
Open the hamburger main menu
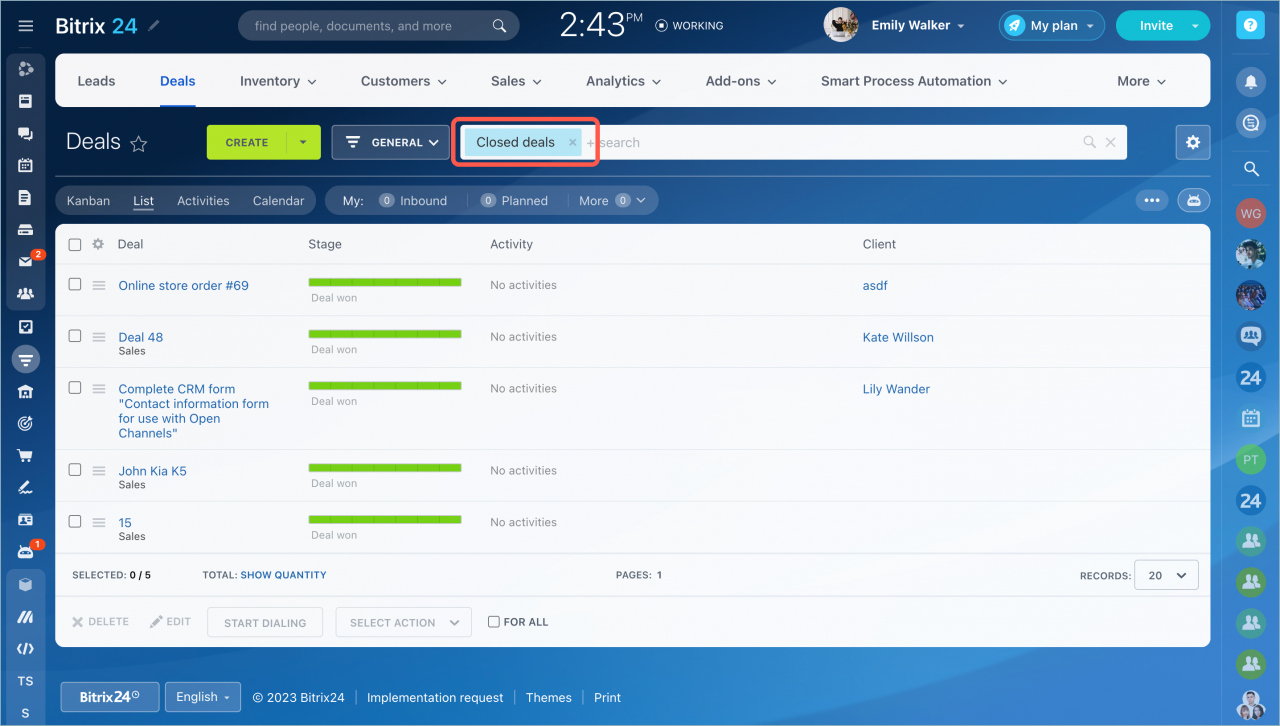(26, 26)
